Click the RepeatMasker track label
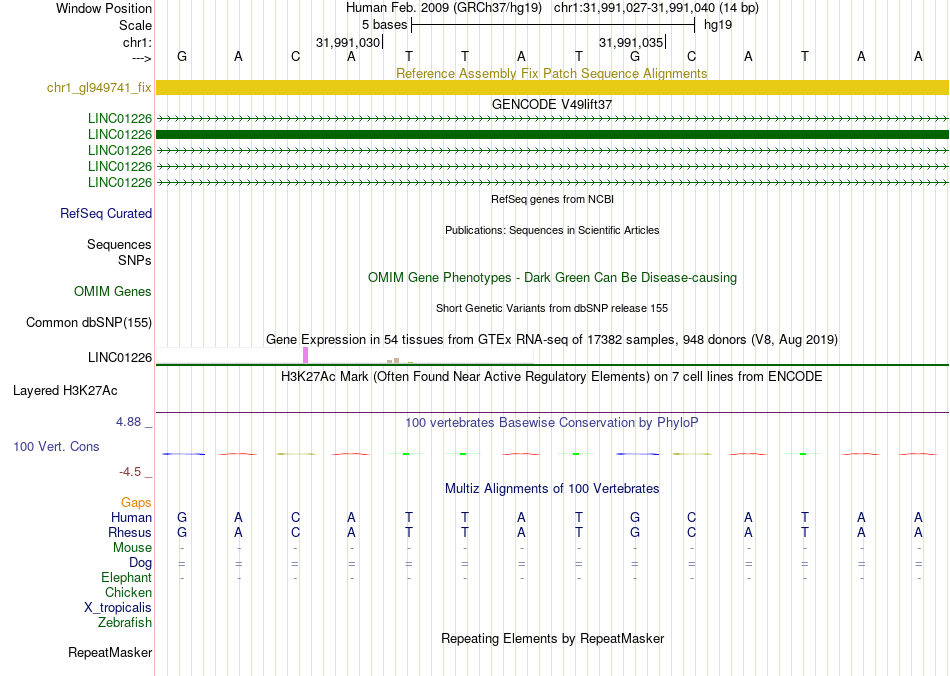Screen dimensions: 950x676 pyautogui.click(x=110, y=652)
